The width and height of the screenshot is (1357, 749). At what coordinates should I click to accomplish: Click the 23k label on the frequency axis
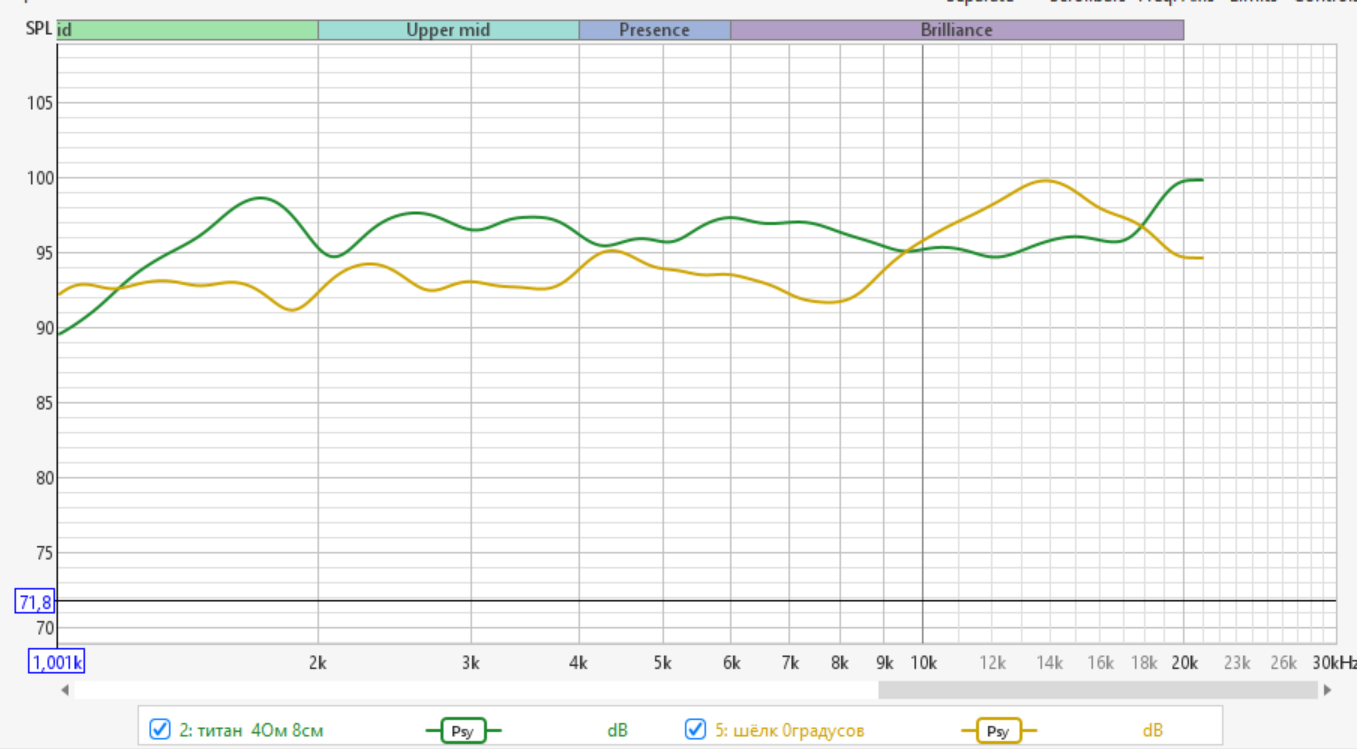coord(1238,662)
